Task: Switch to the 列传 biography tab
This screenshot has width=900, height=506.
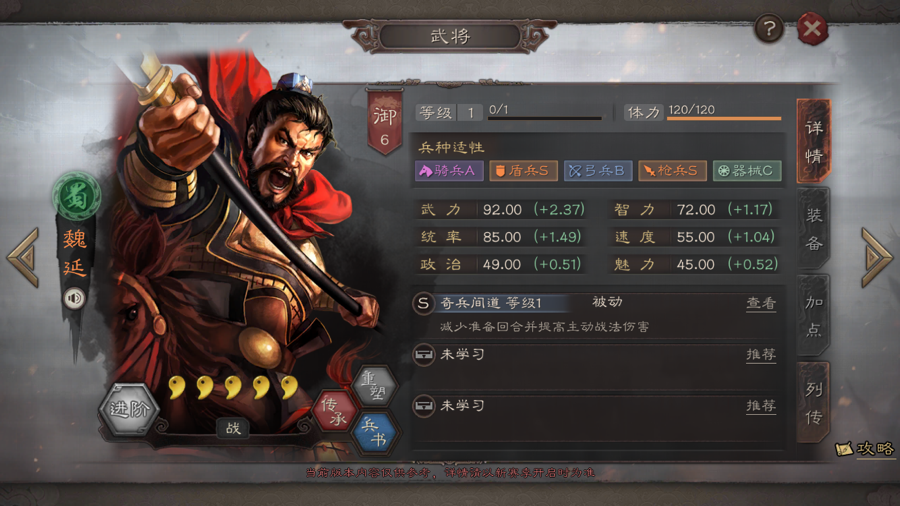Action: click(813, 403)
